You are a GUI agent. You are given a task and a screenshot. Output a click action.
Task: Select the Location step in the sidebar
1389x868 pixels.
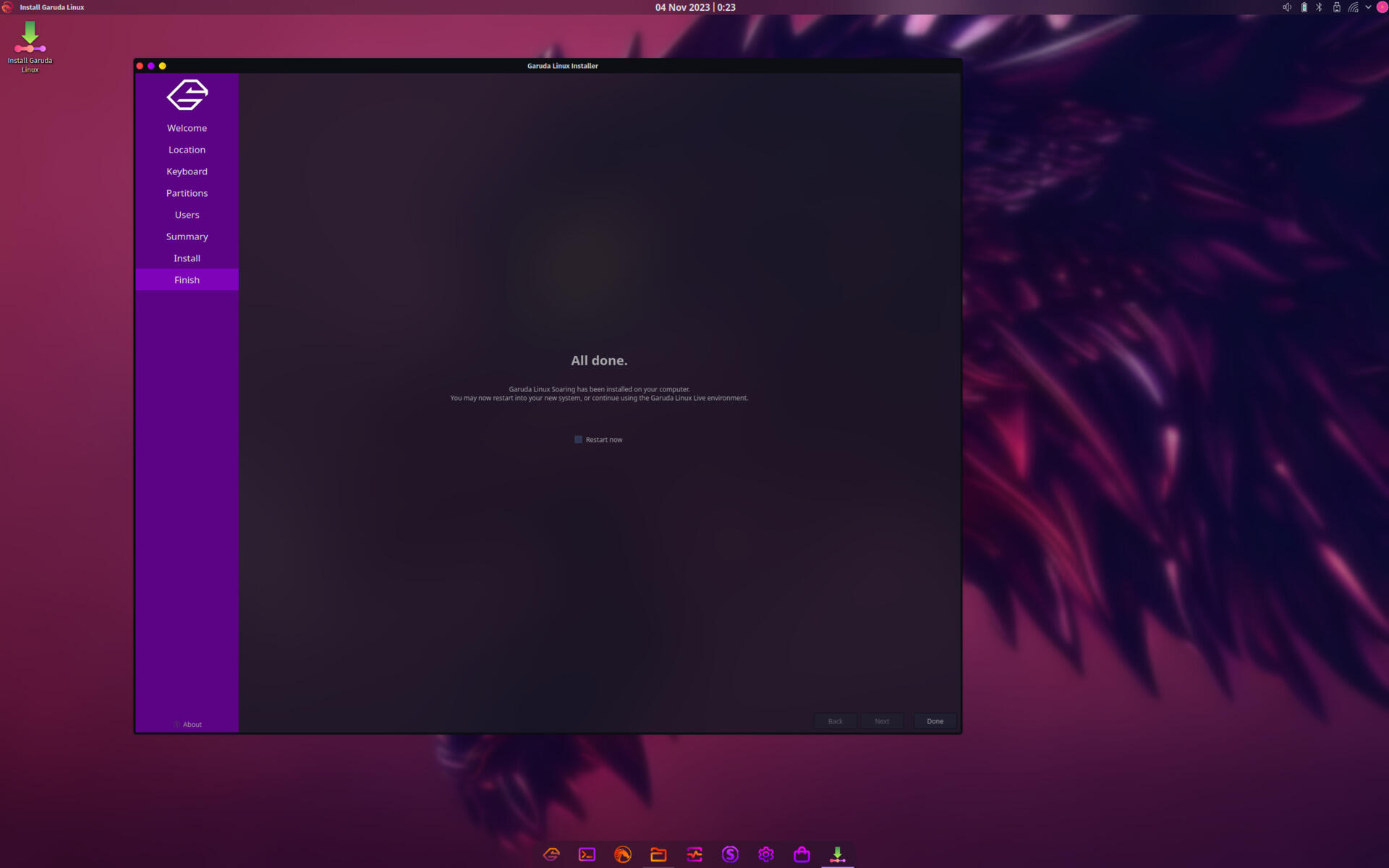pyautogui.click(x=187, y=150)
